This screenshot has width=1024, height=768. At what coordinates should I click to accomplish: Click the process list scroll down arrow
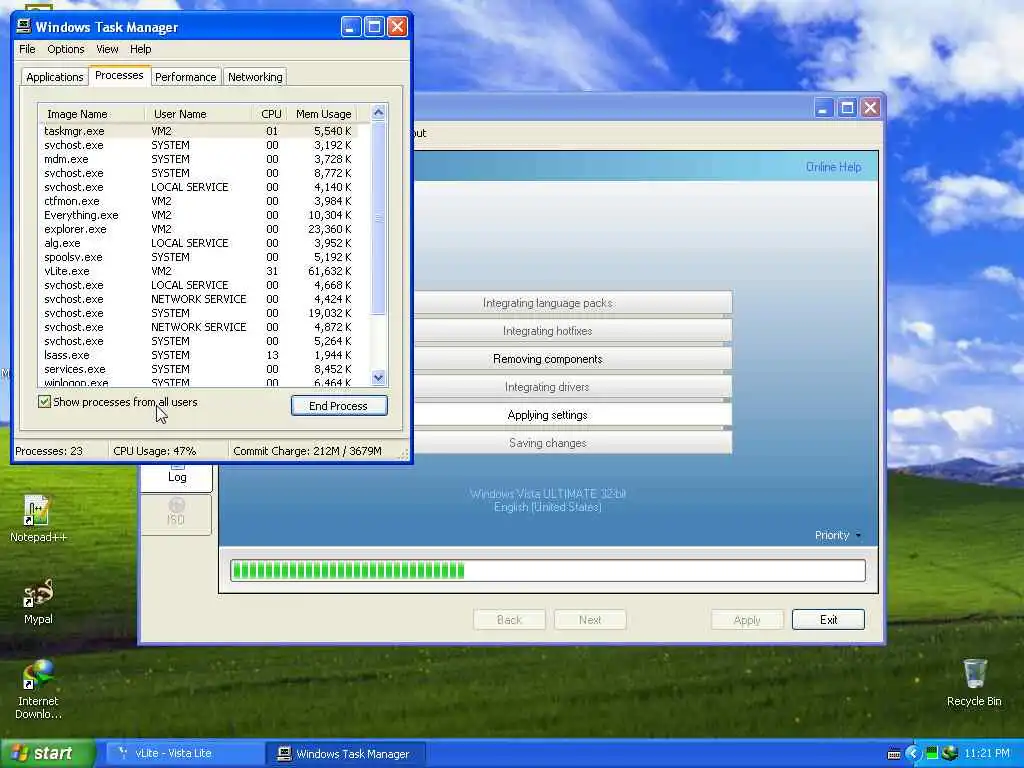point(378,377)
